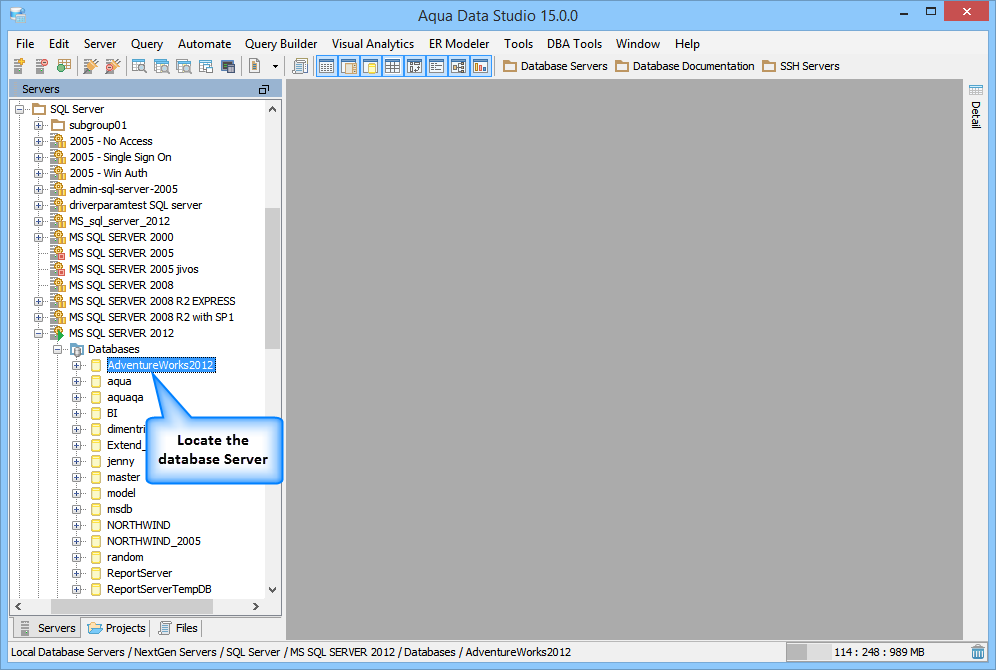Open the DBA Tools menu
The width and height of the screenshot is (996, 670).
point(574,44)
